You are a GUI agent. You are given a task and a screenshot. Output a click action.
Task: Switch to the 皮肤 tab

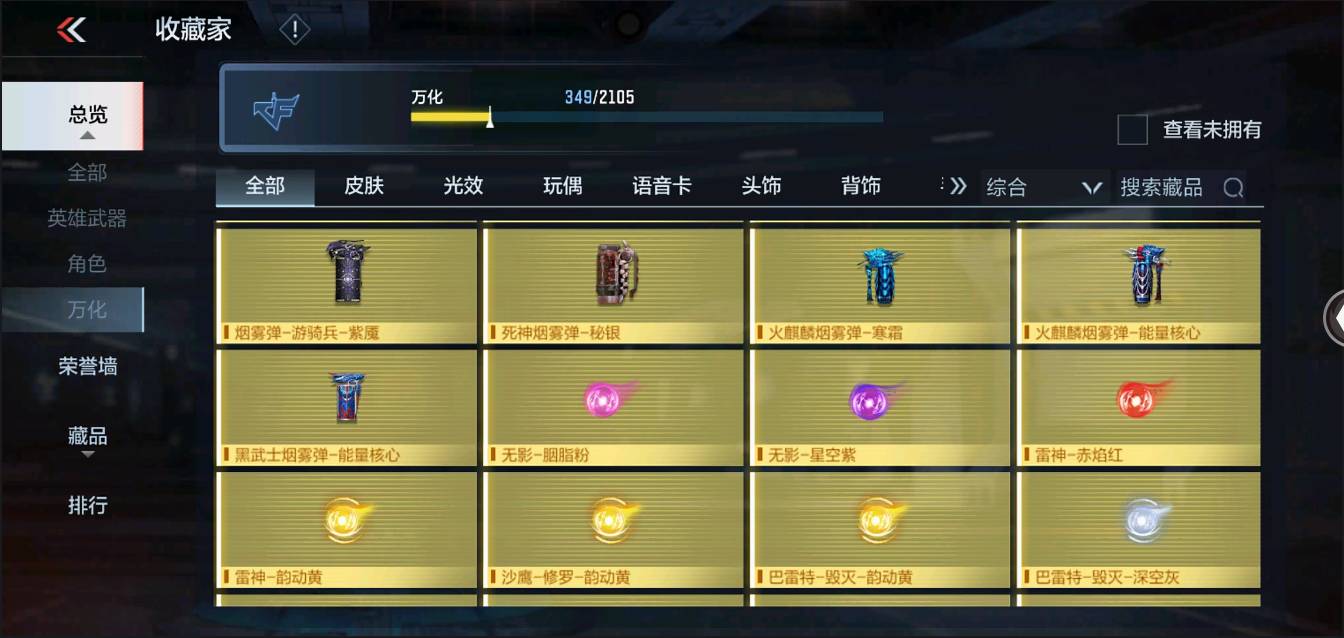364,186
